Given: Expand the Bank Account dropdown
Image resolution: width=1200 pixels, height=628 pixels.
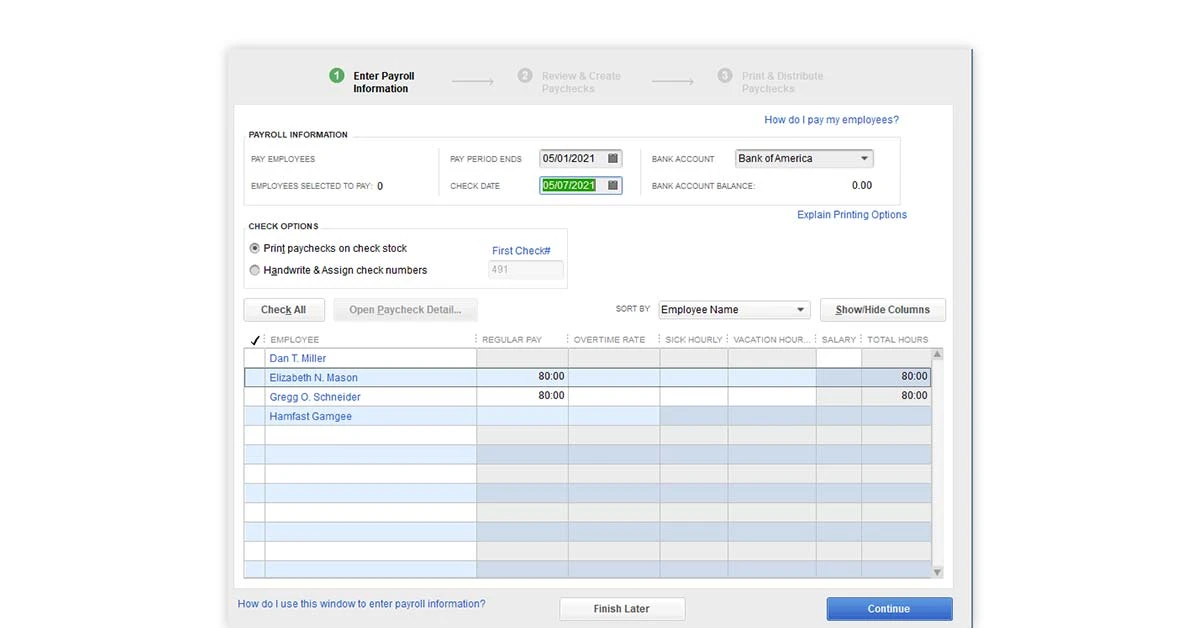Looking at the screenshot, I should (x=864, y=158).
